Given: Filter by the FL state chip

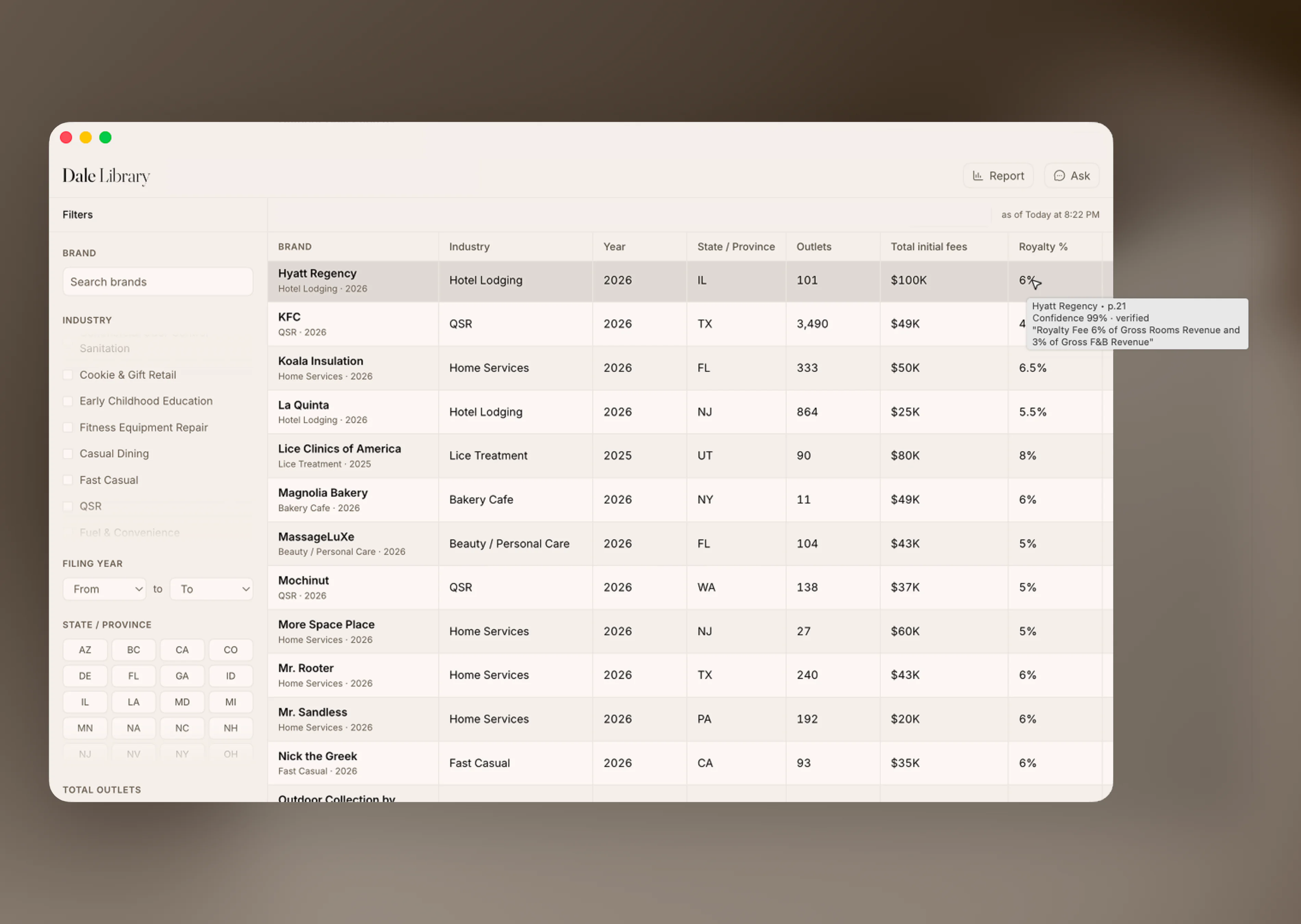Looking at the screenshot, I should (x=133, y=676).
